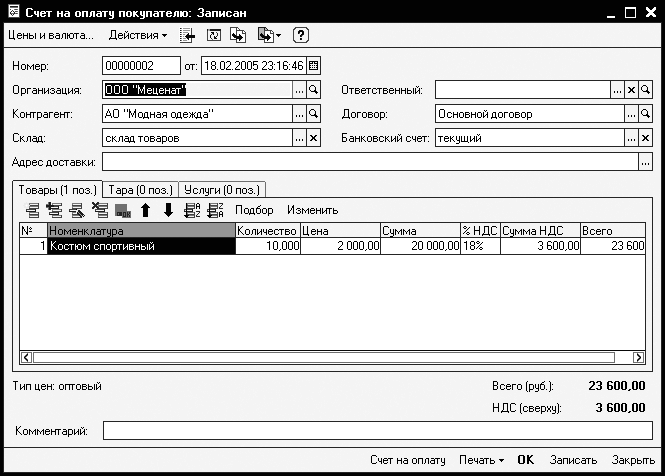Add a new row icon in table toolbar
The width and height of the screenshot is (665, 476).
33,210
